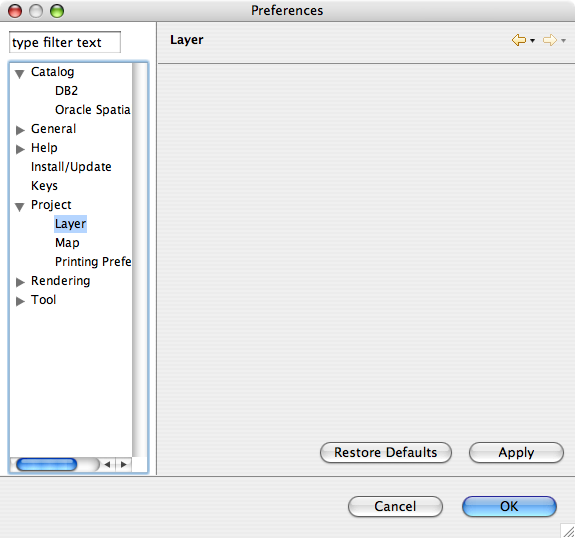Click the Apply button
Screen dimensions: 575x538
[516, 453]
